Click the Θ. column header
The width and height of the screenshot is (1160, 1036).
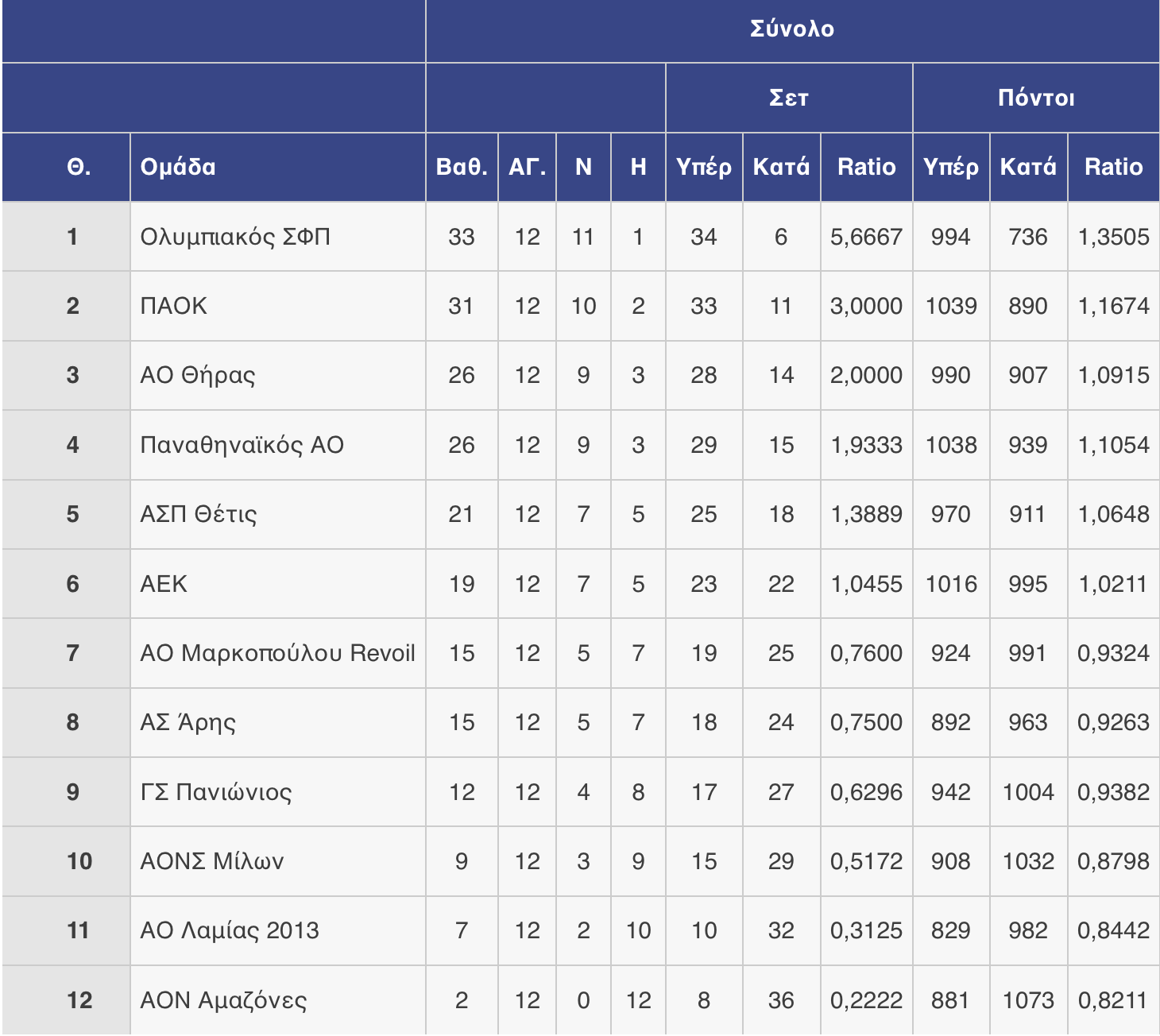tap(66, 167)
